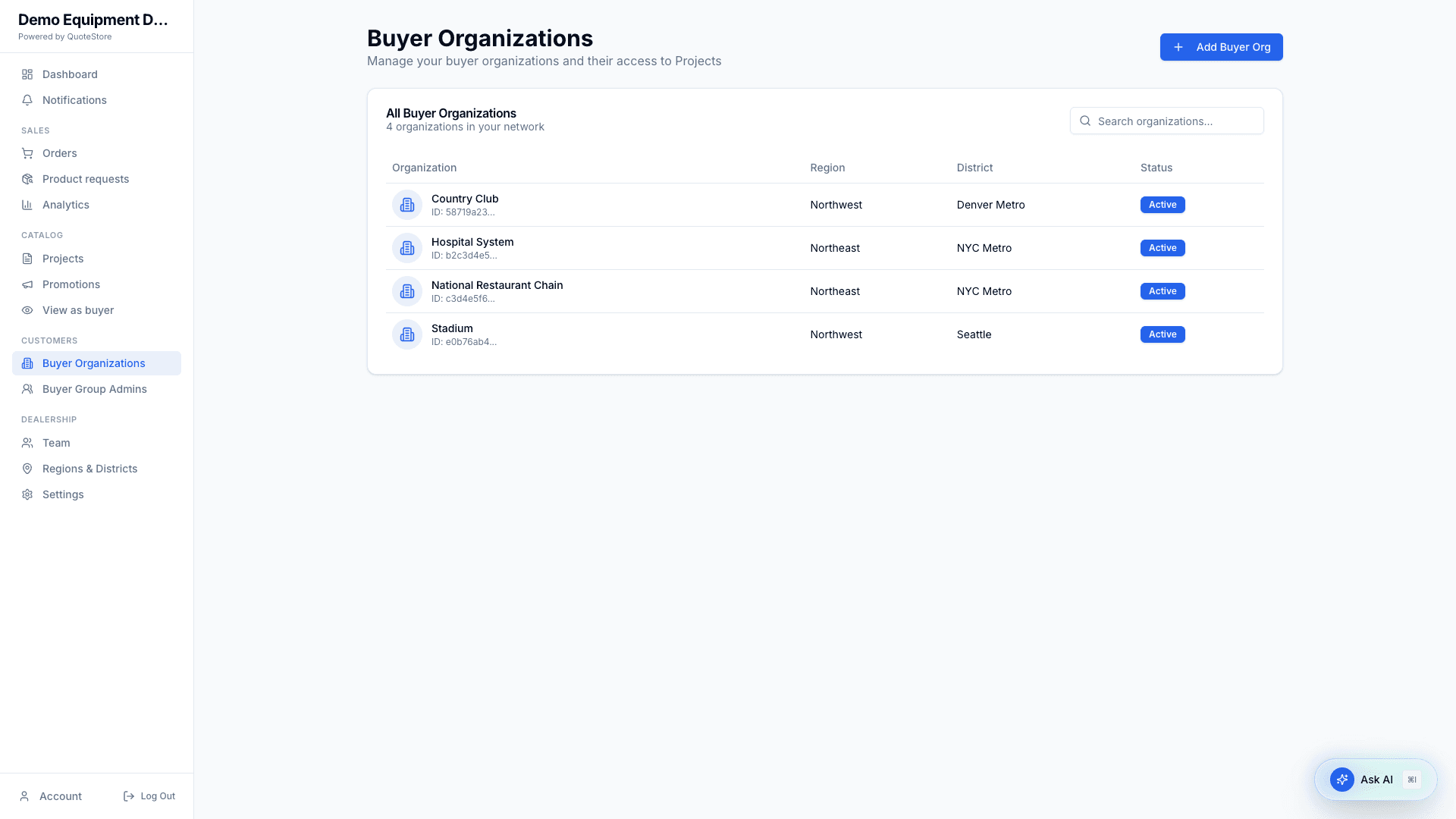Click the search magnifier icon
1456x819 pixels.
[x=1085, y=121]
